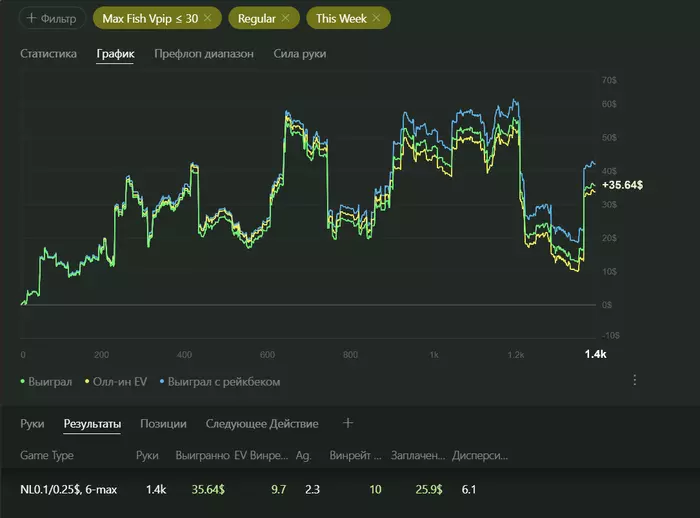
Task: Switch to the Руки bottom tab
Action: [32, 423]
